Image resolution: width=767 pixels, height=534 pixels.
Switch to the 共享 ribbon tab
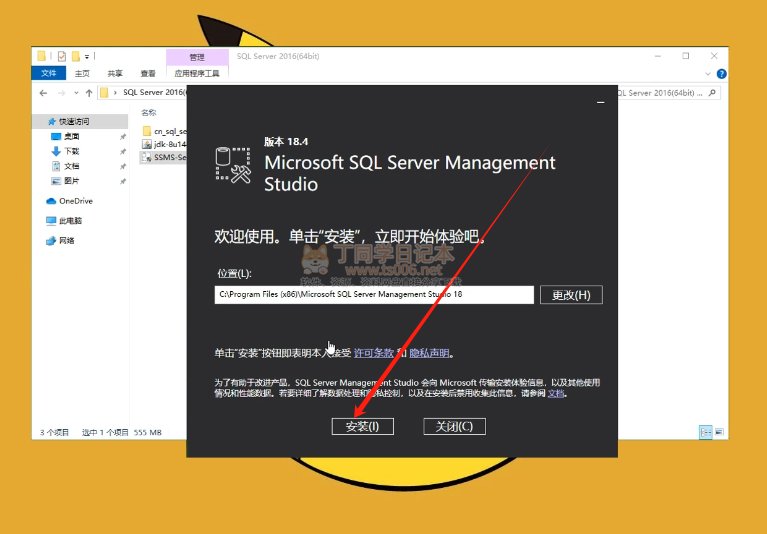click(115, 73)
